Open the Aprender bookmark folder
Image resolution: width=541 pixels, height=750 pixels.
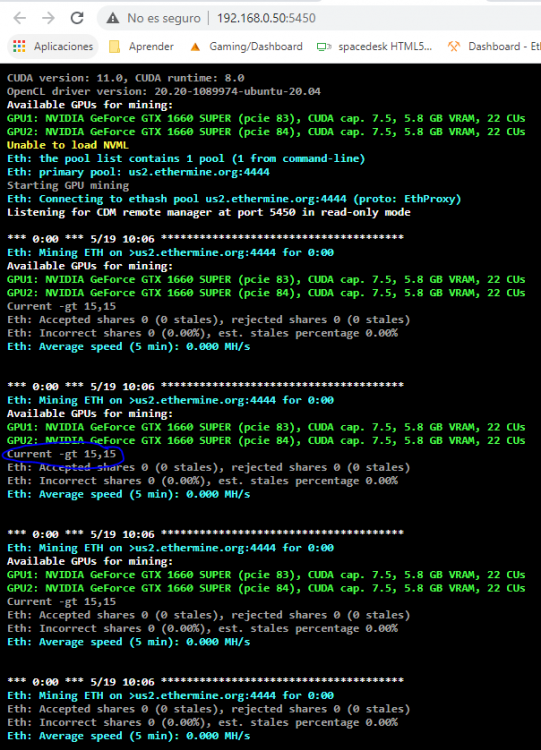tap(142, 46)
